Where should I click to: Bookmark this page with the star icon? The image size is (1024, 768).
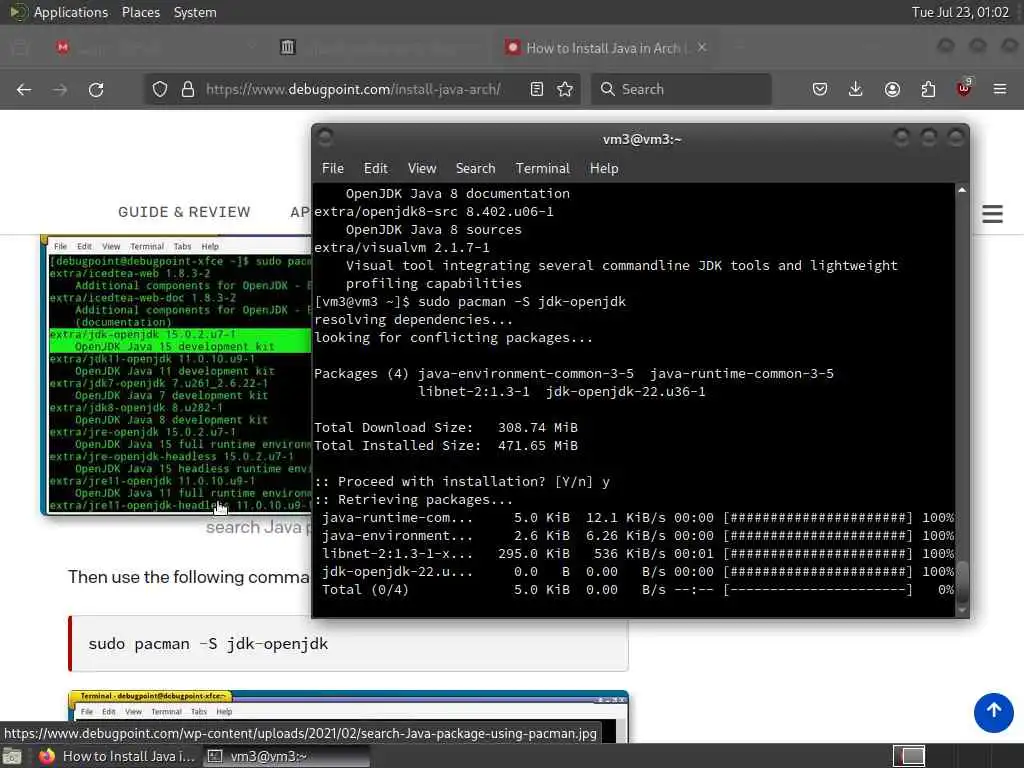(x=566, y=89)
